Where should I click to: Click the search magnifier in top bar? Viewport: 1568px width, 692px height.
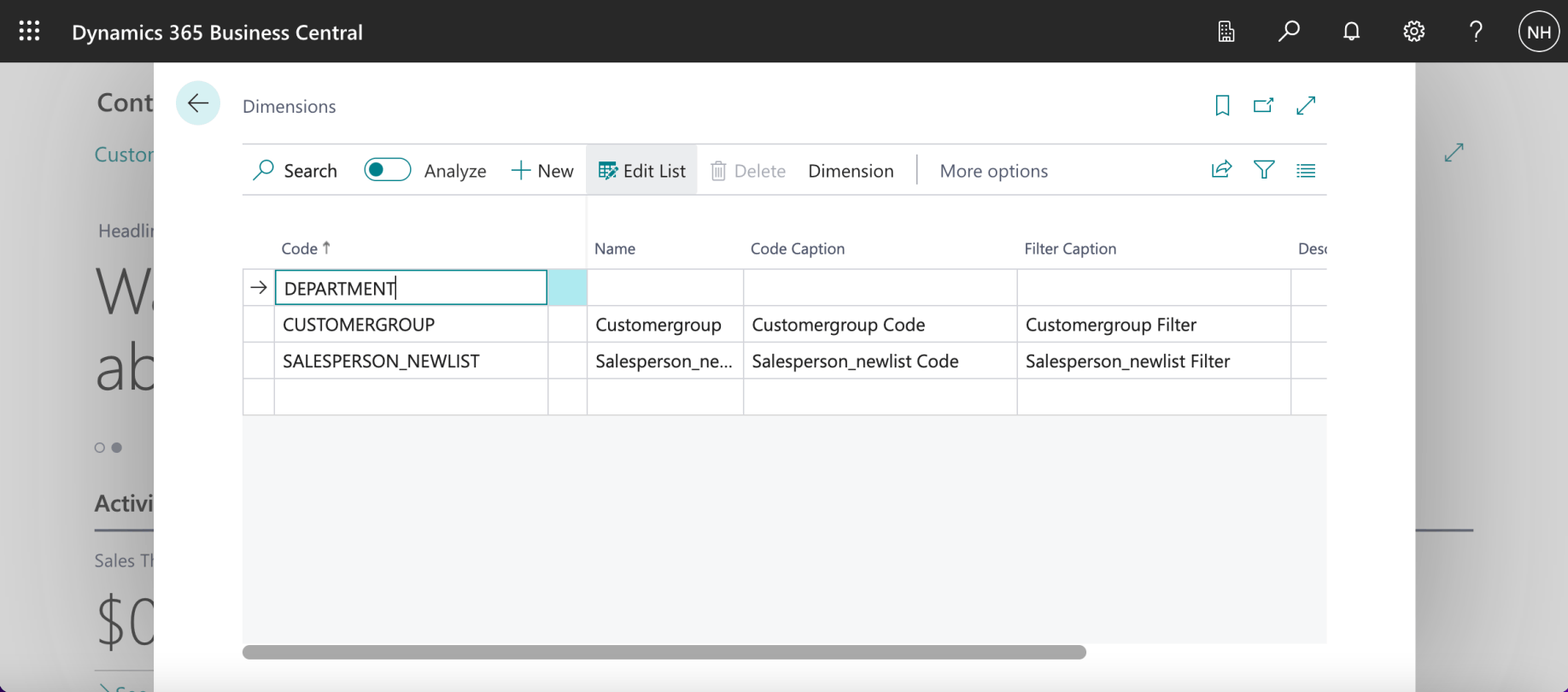1289,32
